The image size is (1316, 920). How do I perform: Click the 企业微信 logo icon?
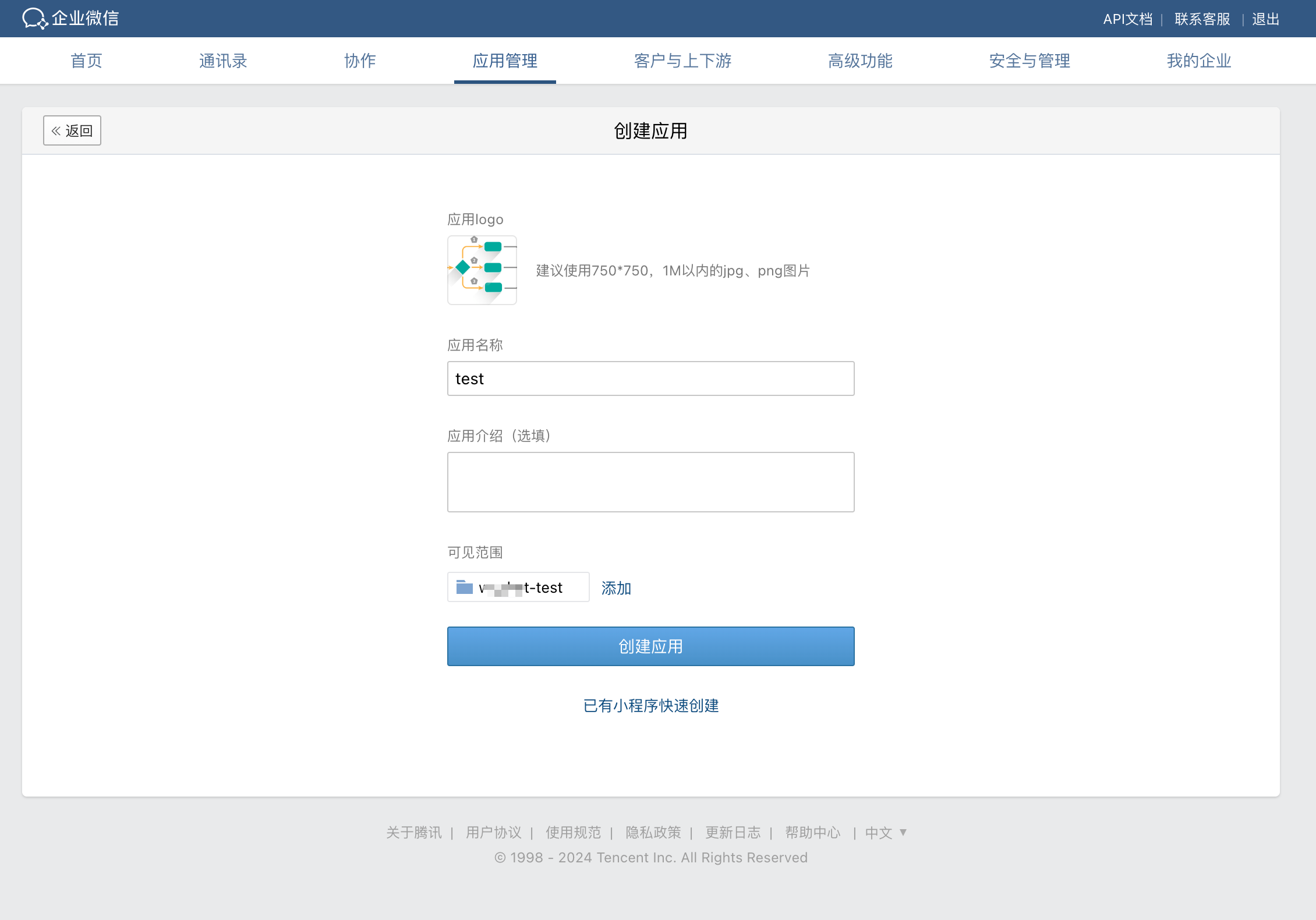[x=34, y=19]
